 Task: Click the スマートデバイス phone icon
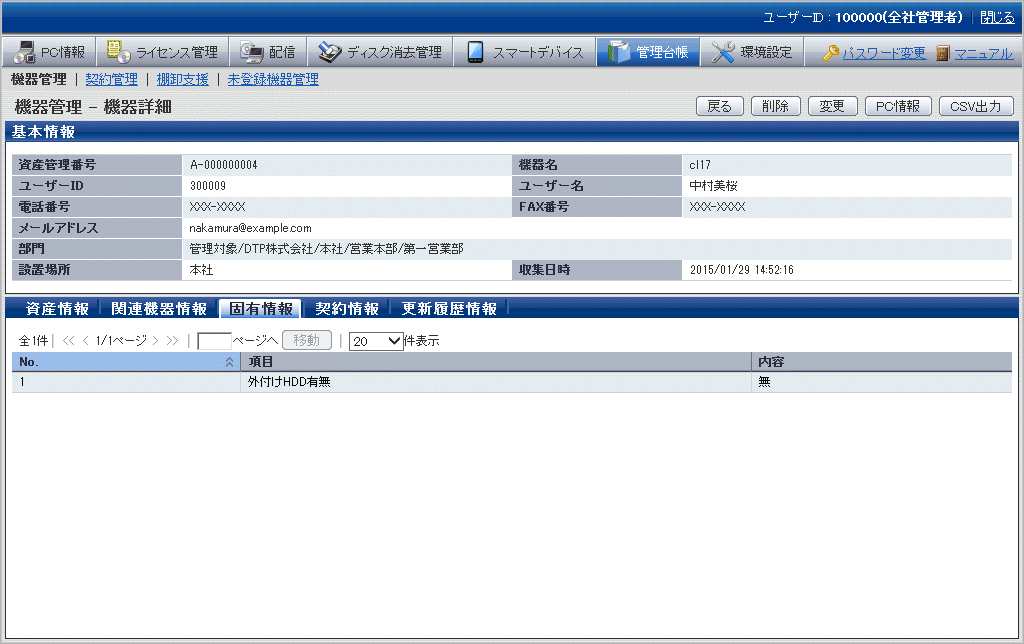point(475,52)
